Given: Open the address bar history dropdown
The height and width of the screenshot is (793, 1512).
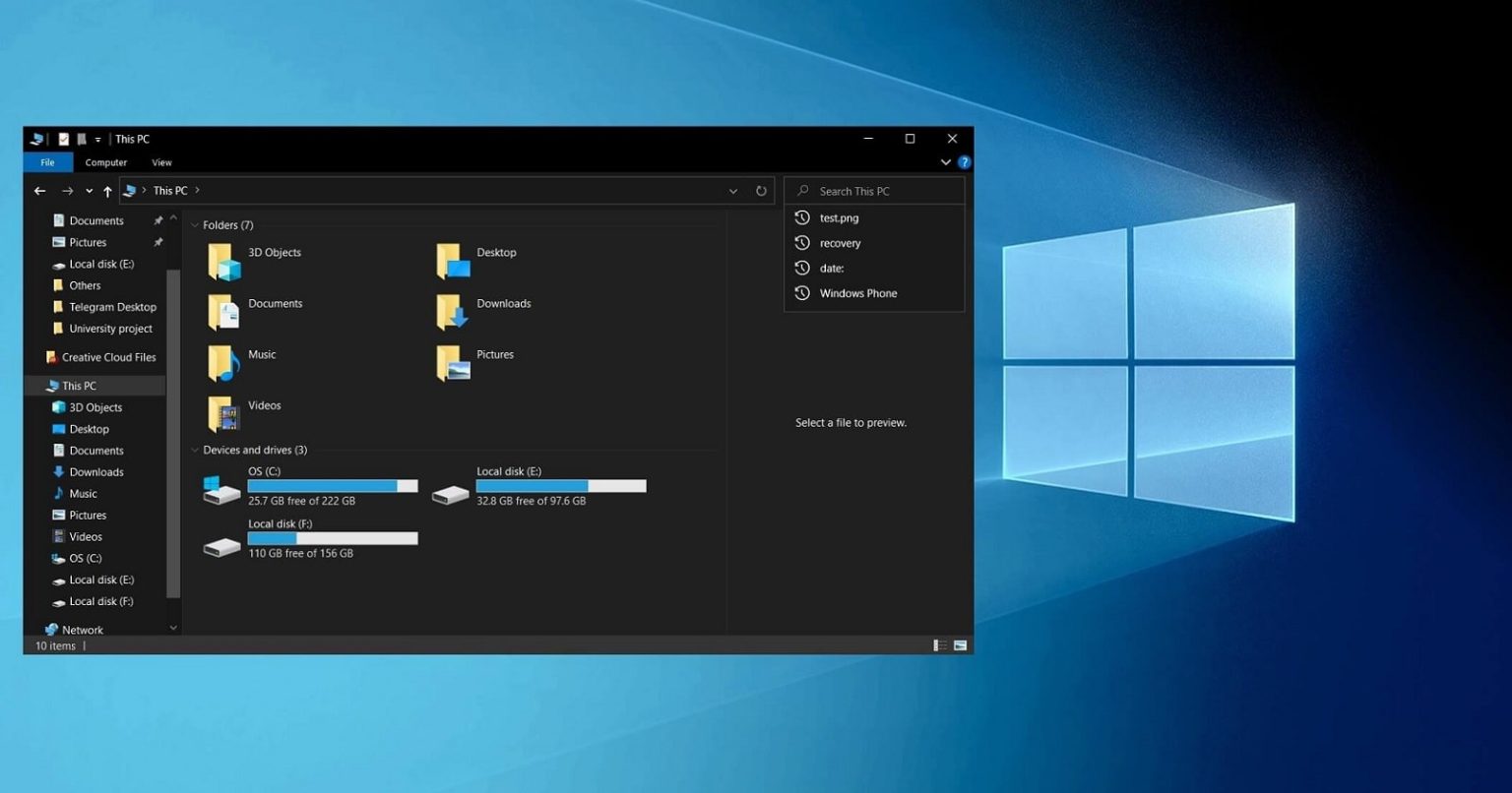Looking at the screenshot, I should click(x=732, y=190).
